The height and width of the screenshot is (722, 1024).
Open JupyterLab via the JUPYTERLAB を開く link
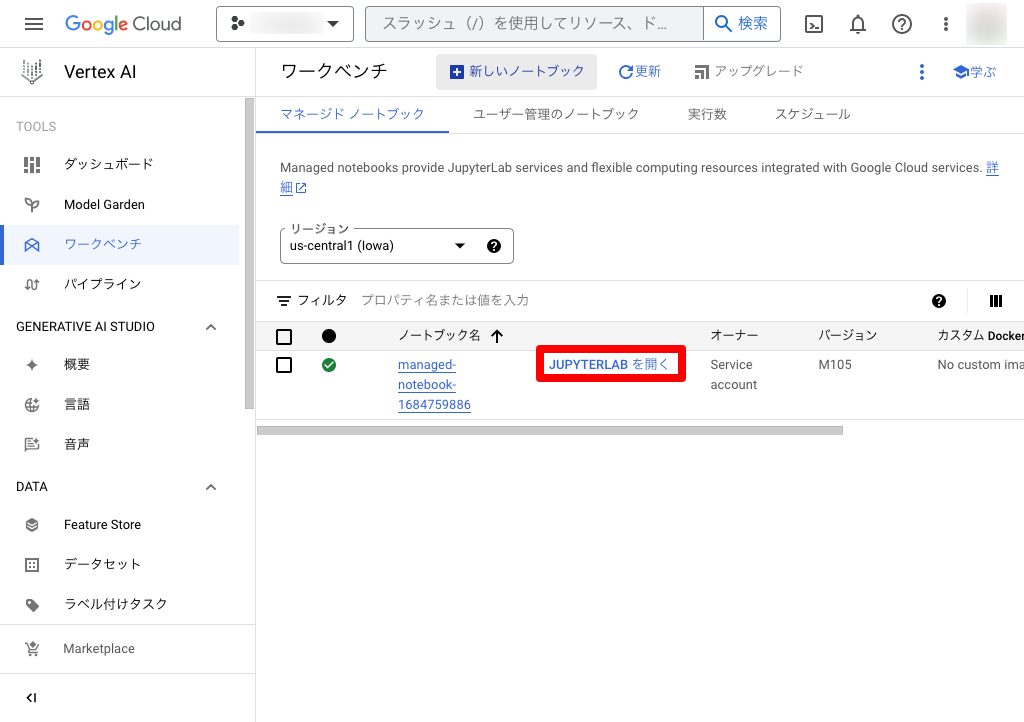(610, 364)
